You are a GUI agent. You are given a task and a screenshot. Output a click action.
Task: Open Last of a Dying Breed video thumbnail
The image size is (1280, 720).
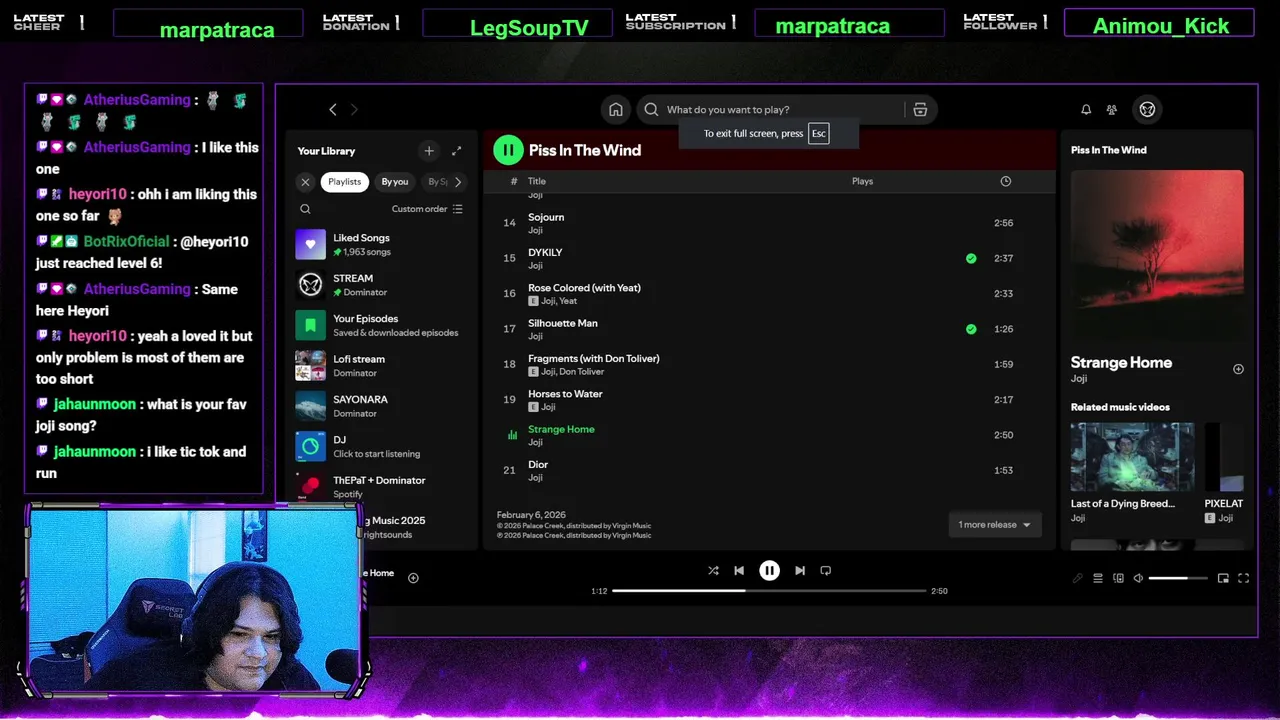(x=1132, y=457)
